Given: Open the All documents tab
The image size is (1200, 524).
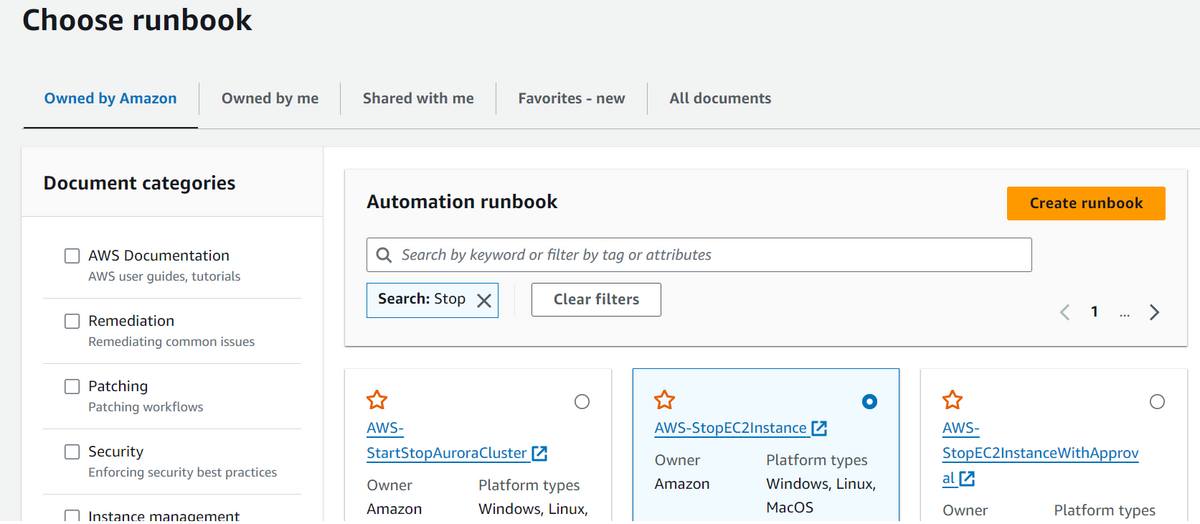Looking at the screenshot, I should click(x=720, y=98).
